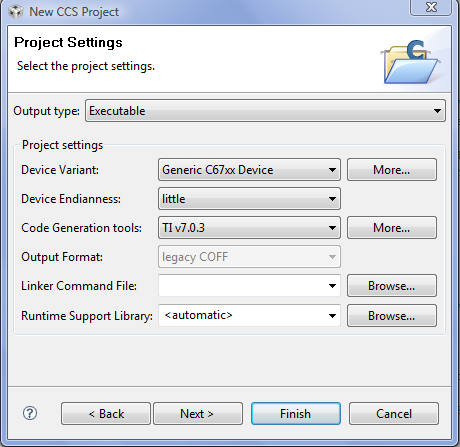Image resolution: width=460 pixels, height=447 pixels.
Task: Cancel the new project wizard
Action: tap(394, 414)
